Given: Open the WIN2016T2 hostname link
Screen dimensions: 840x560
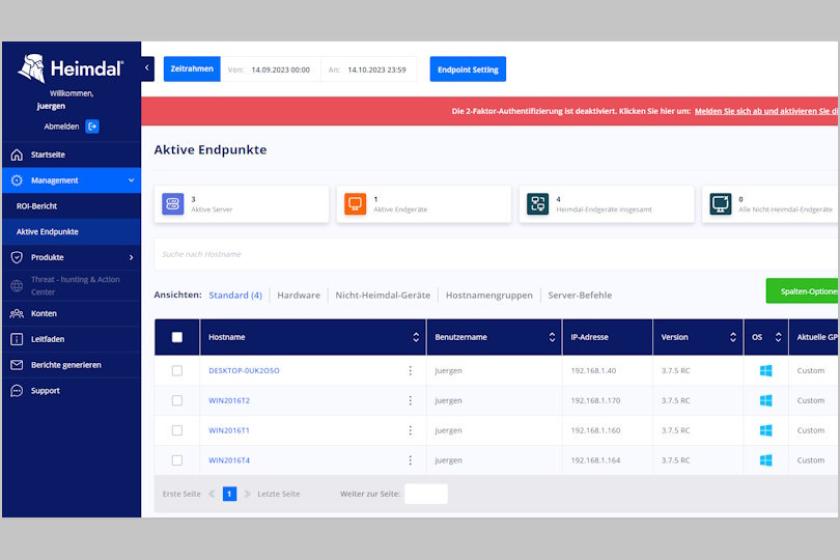Looking at the screenshot, I should (x=229, y=401).
